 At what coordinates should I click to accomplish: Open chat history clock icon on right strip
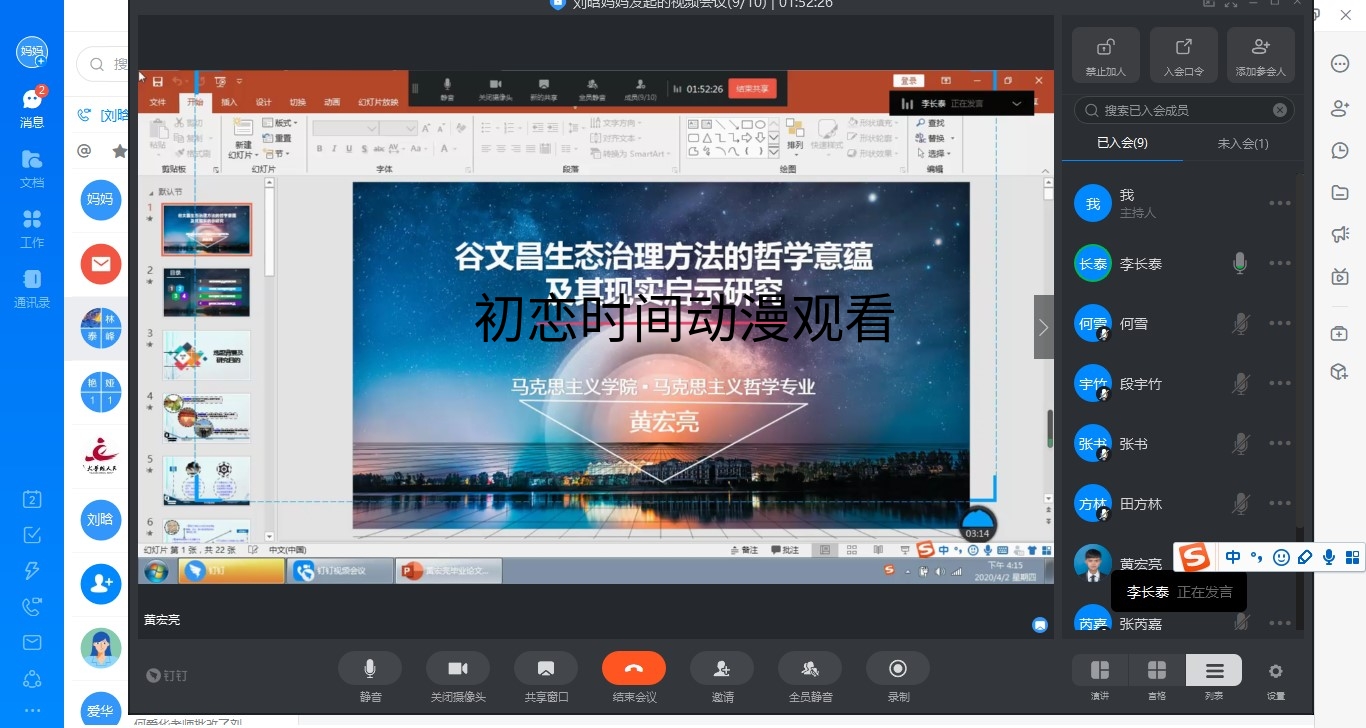pyautogui.click(x=1341, y=150)
